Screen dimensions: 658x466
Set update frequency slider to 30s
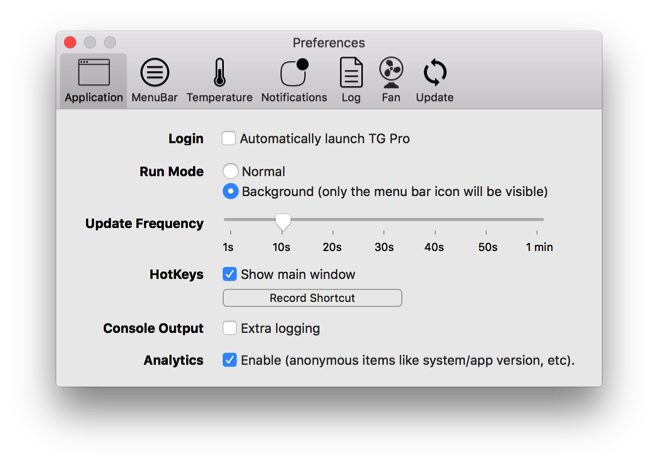coord(384,220)
